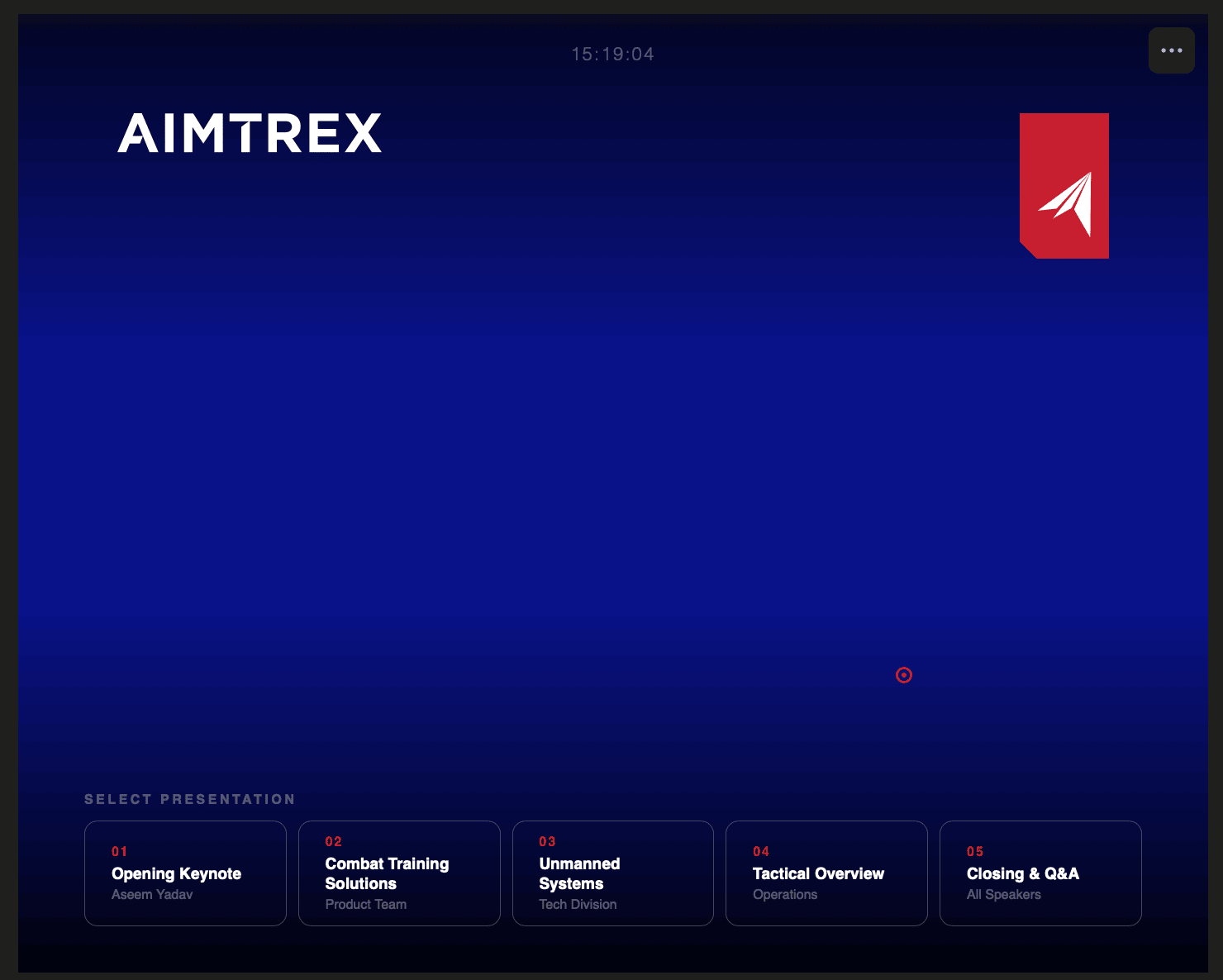This screenshot has width=1223, height=980.
Task: Click the red paper plane emblem
Action: (1064, 186)
